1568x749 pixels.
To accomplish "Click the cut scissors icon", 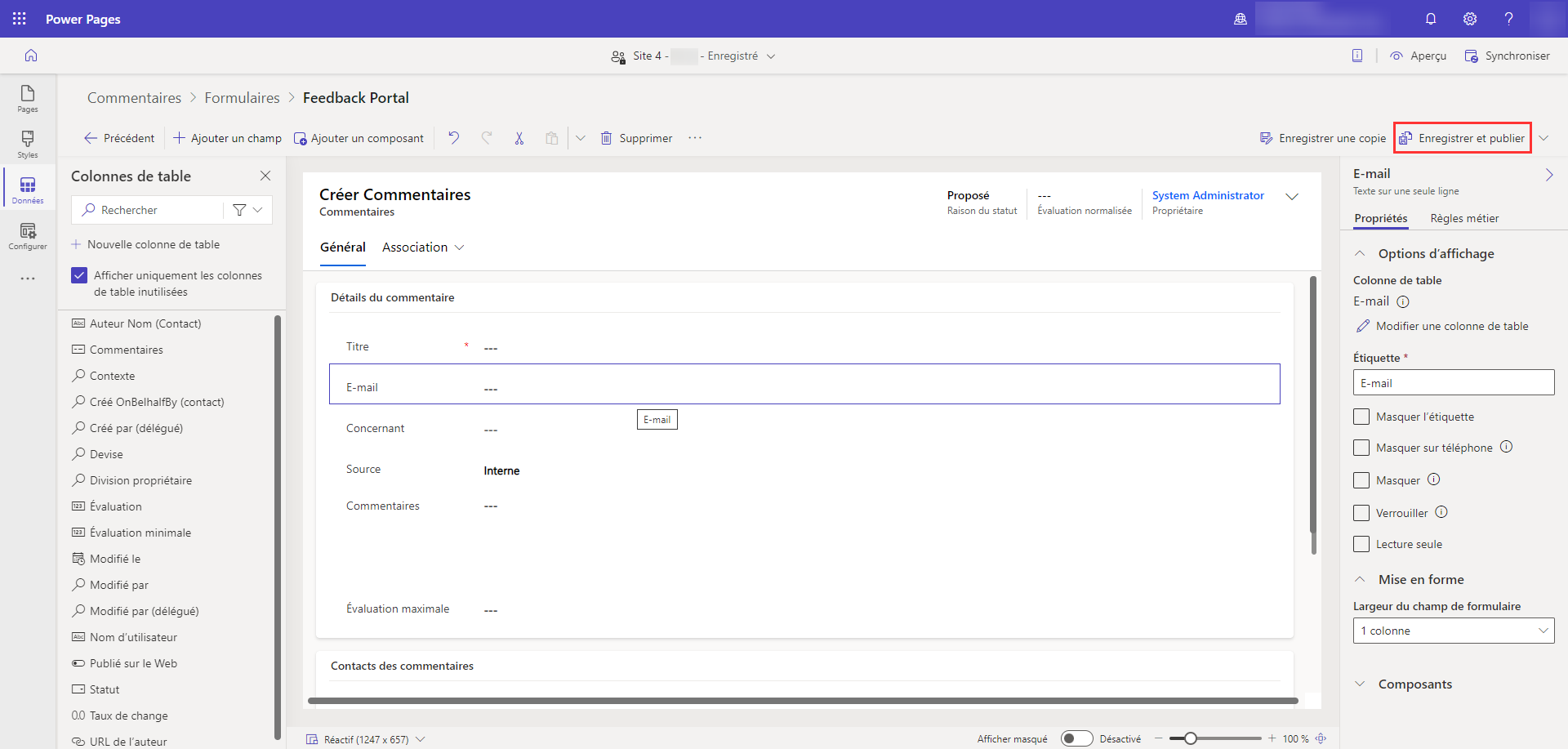I will [519, 138].
